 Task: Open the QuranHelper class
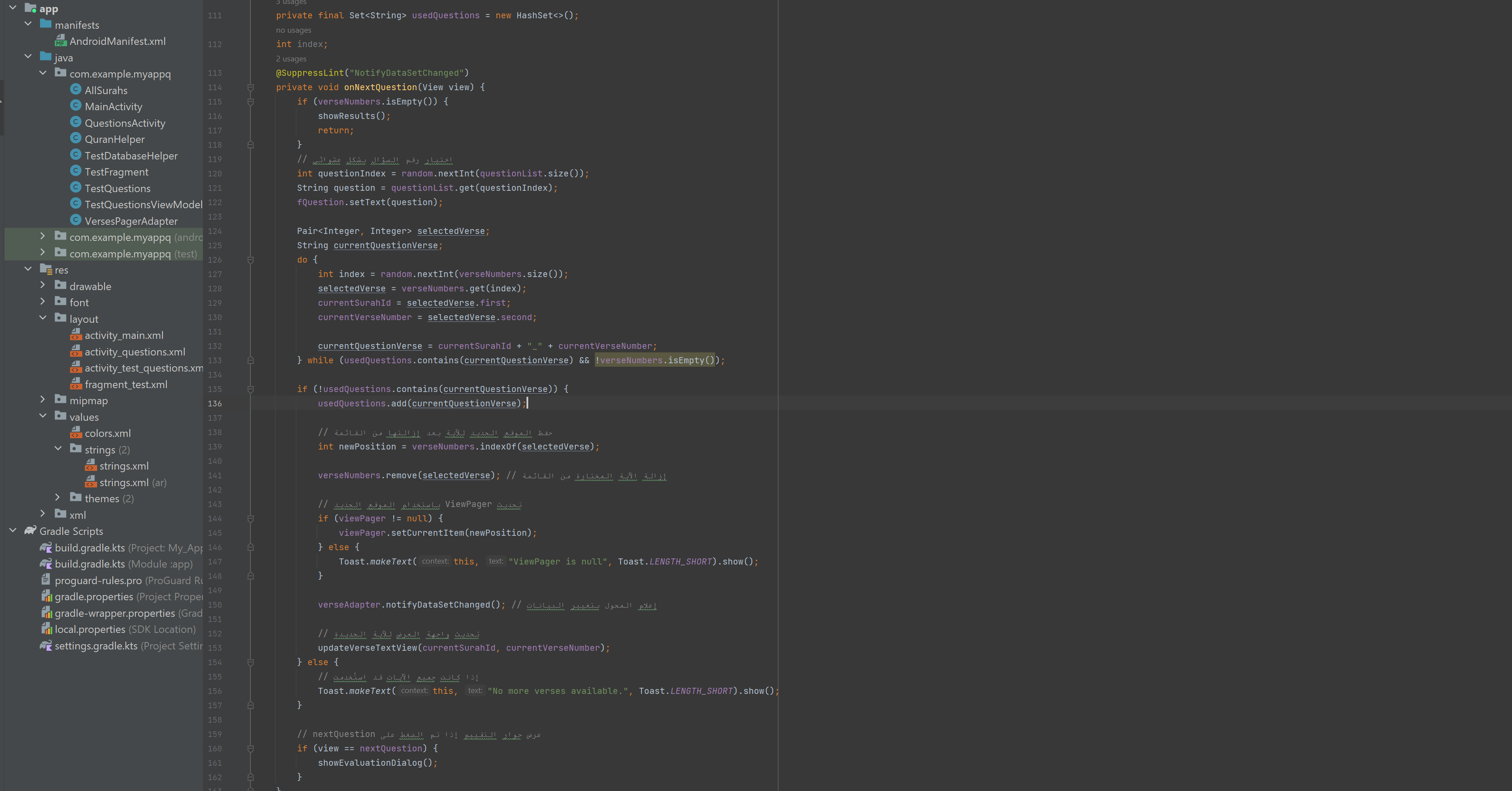point(114,139)
